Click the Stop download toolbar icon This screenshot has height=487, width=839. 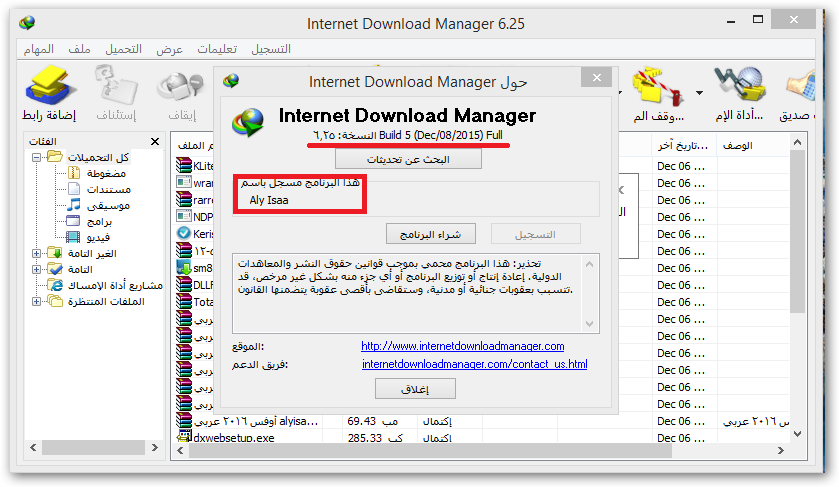pyautogui.click(x=181, y=95)
